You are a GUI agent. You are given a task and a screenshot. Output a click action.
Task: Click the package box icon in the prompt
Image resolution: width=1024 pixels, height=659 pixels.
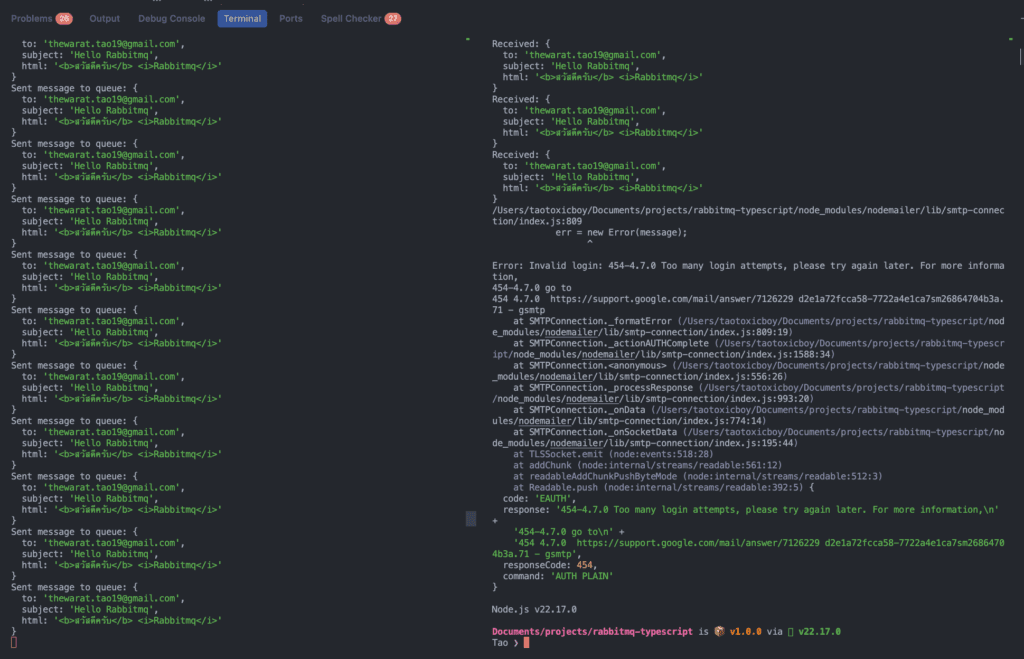[717, 631]
